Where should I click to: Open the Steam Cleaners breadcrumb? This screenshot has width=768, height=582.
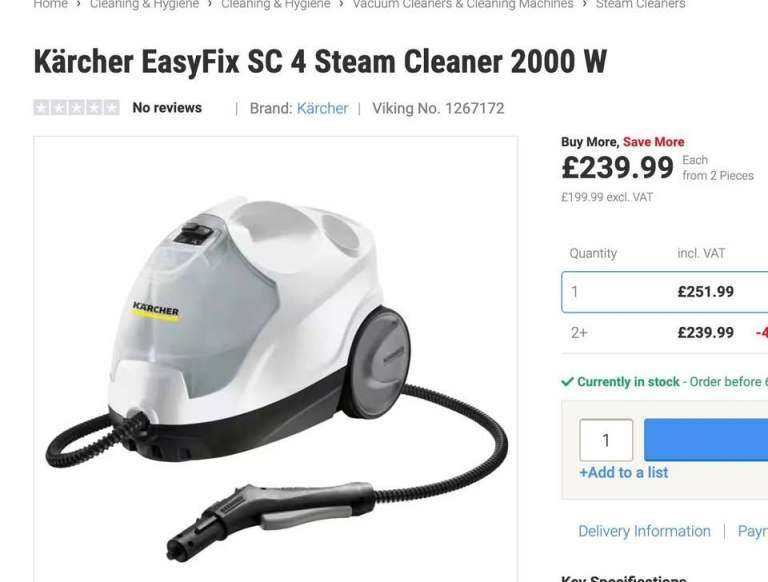(640, 4)
